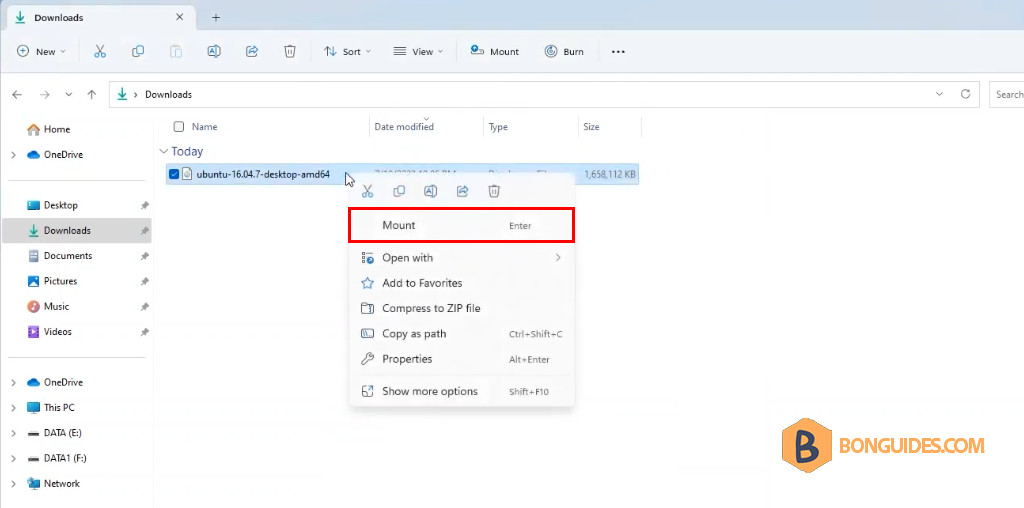Select Copy as path

pos(462,334)
